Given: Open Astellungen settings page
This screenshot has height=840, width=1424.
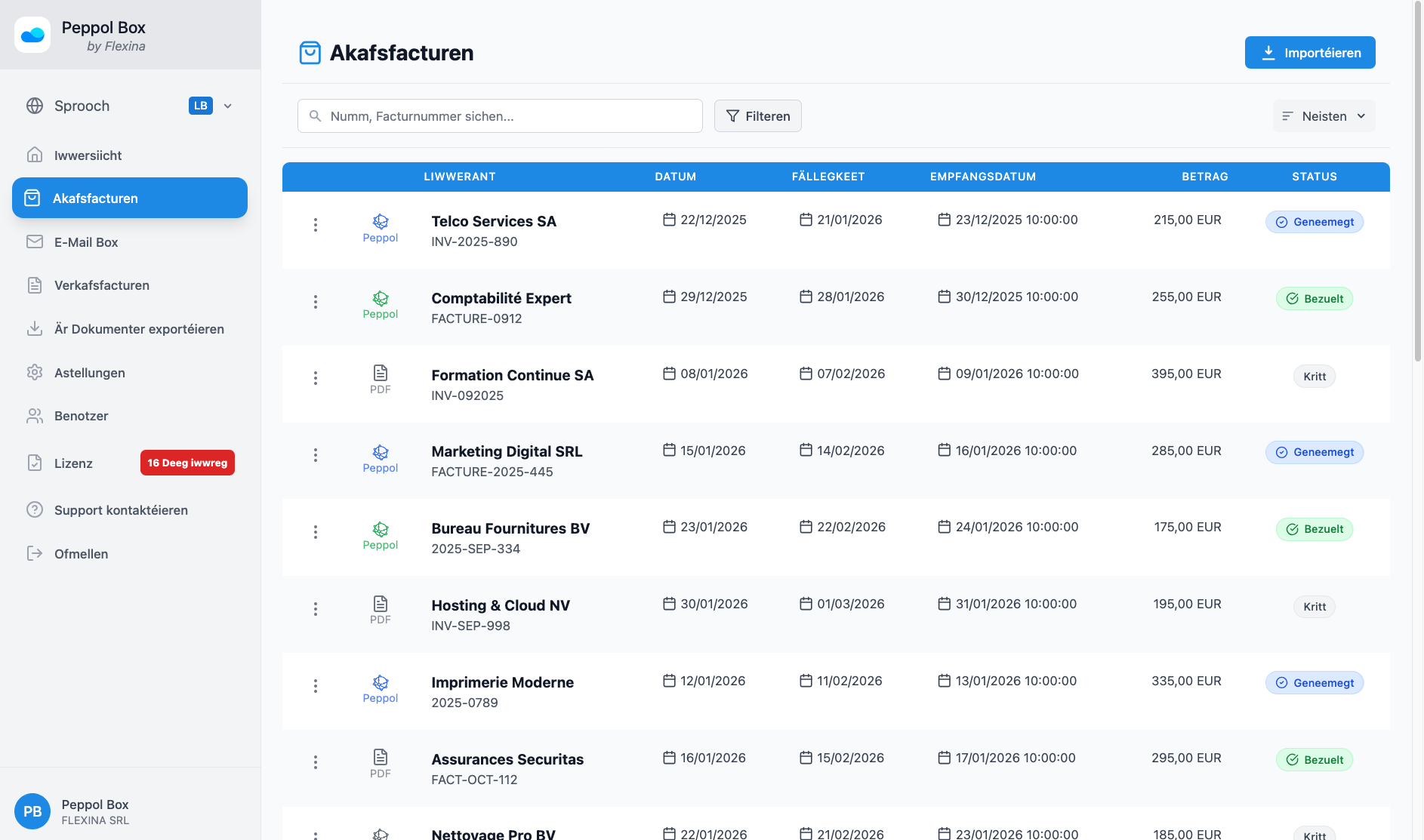Looking at the screenshot, I should tap(90, 373).
